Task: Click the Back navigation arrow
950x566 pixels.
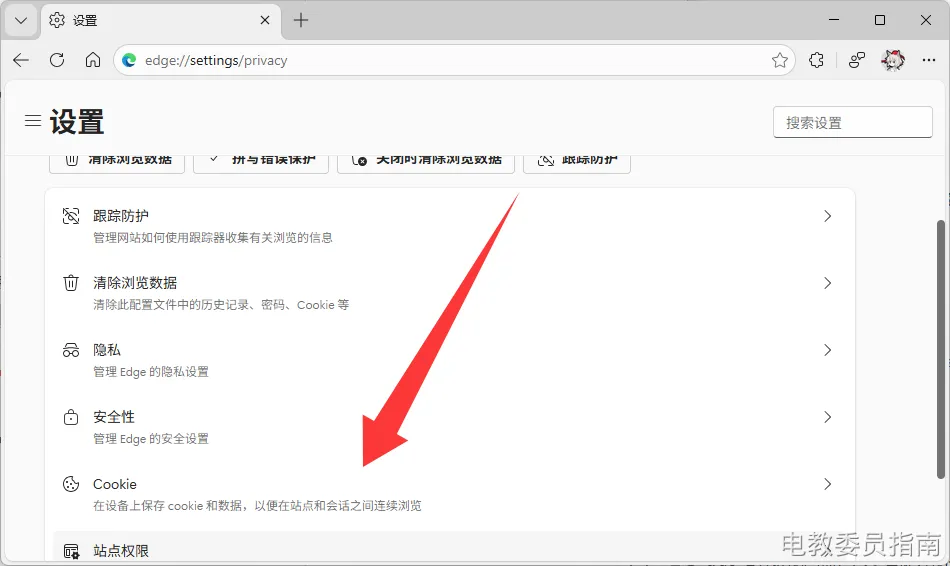Action: [x=21, y=60]
